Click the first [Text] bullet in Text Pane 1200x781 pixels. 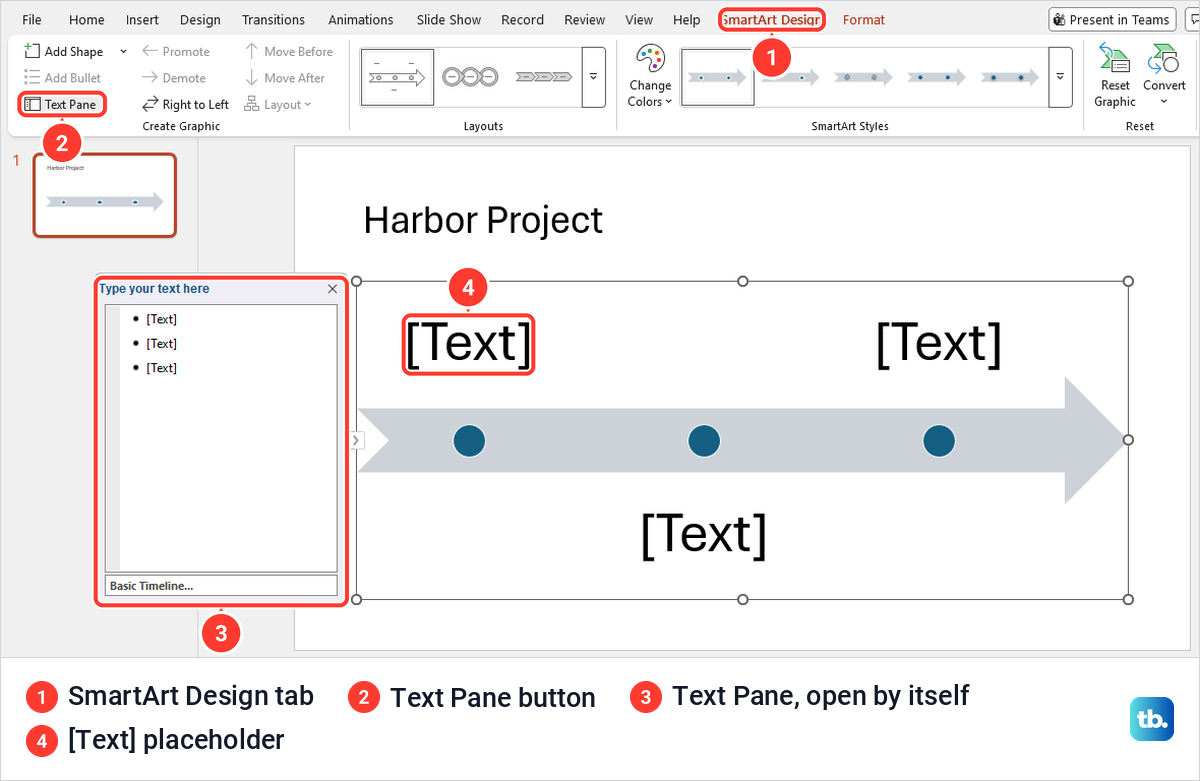(161, 319)
